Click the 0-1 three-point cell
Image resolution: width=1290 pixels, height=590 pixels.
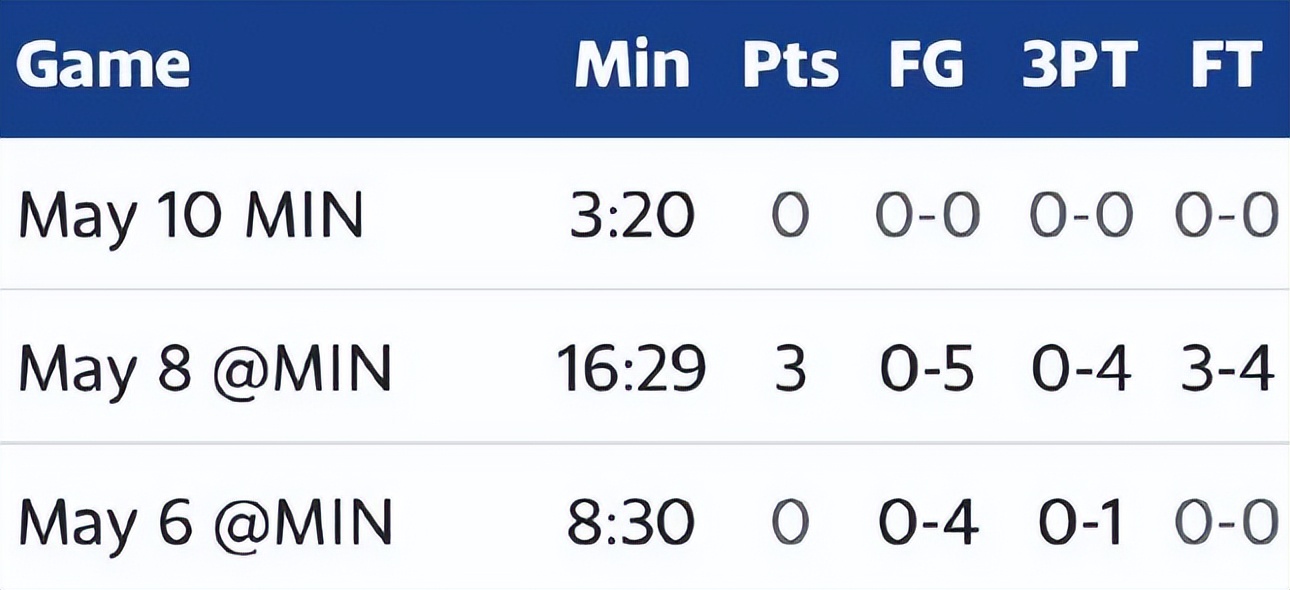coord(1081,521)
